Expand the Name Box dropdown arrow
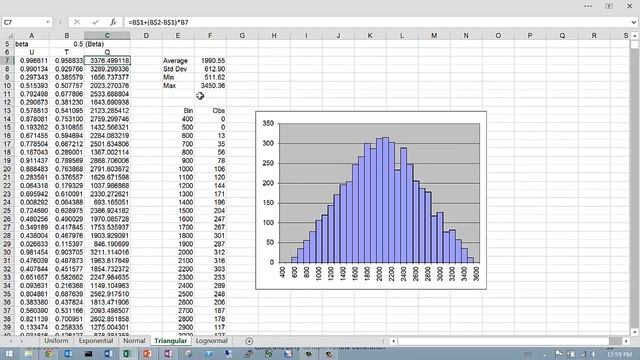The image size is (640, 360). pos(48,22)
